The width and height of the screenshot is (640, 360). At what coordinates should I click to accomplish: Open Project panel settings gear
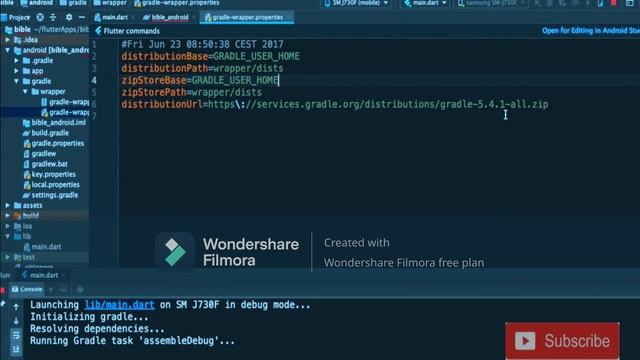tap(69, 17)
